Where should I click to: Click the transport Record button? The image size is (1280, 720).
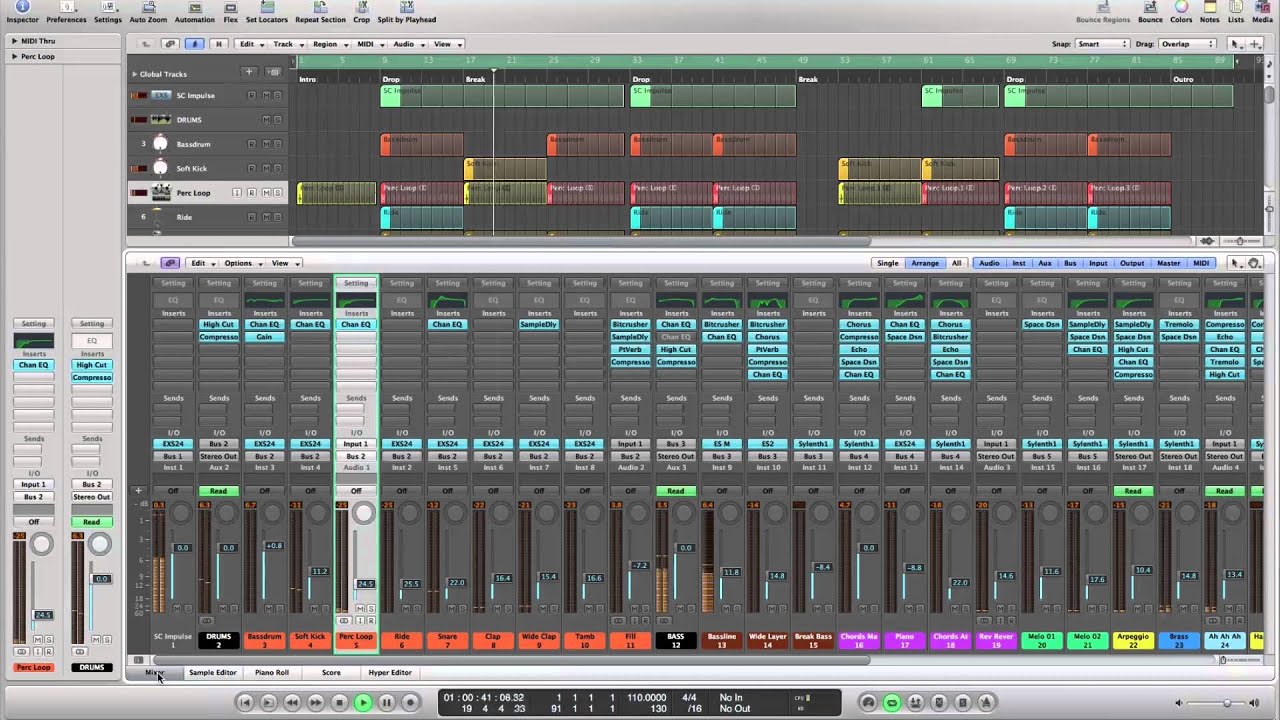pos(410,703)
